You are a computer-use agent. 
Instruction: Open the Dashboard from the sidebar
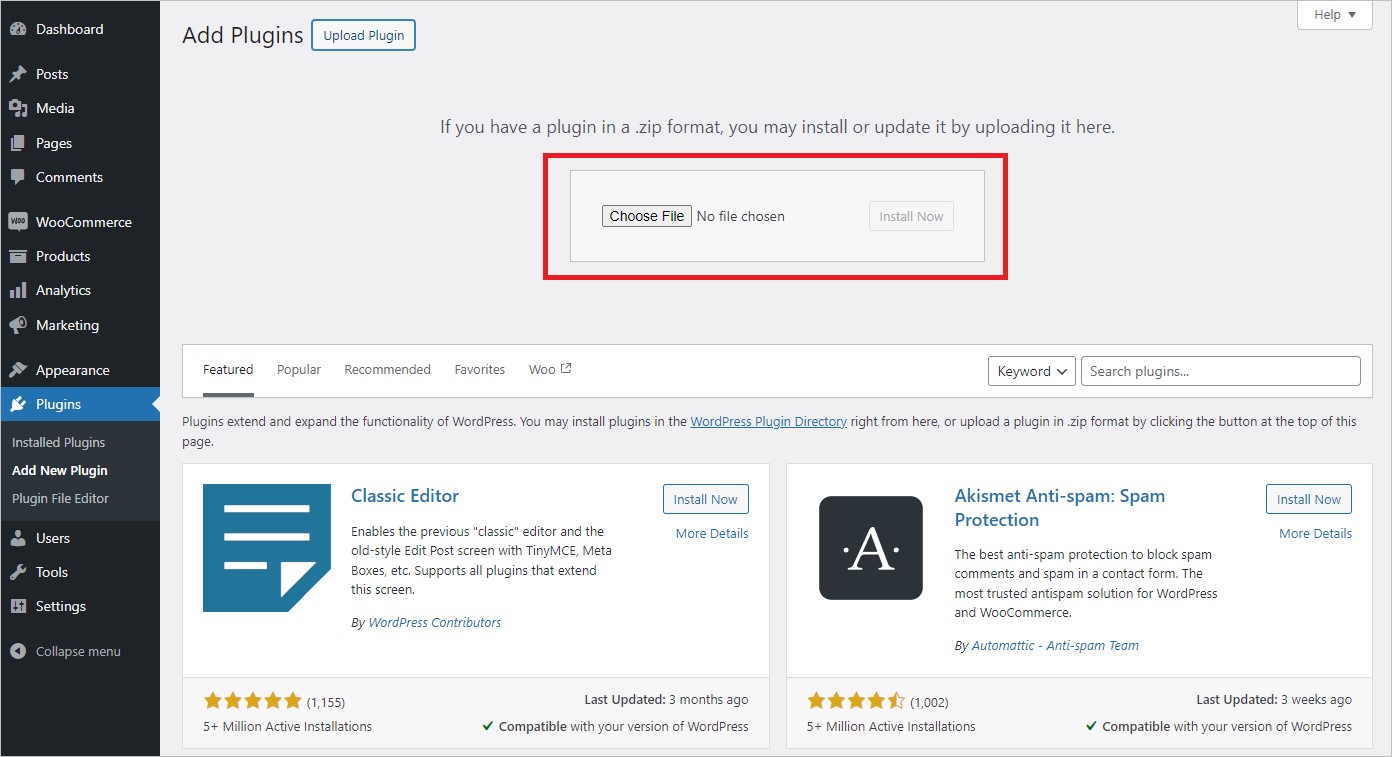21,28
